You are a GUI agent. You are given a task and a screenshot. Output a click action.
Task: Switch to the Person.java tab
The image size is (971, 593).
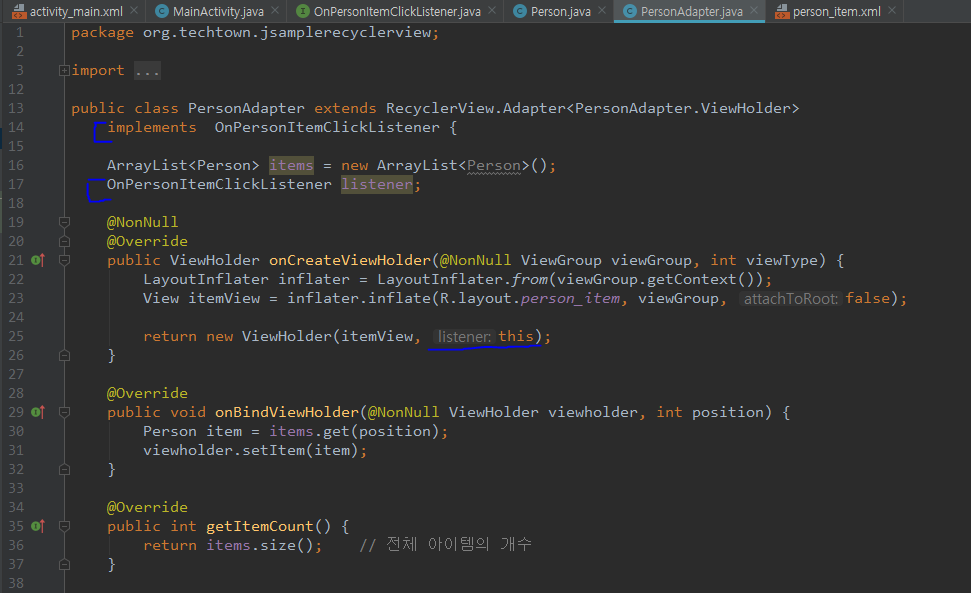click(x=560, y=11)
